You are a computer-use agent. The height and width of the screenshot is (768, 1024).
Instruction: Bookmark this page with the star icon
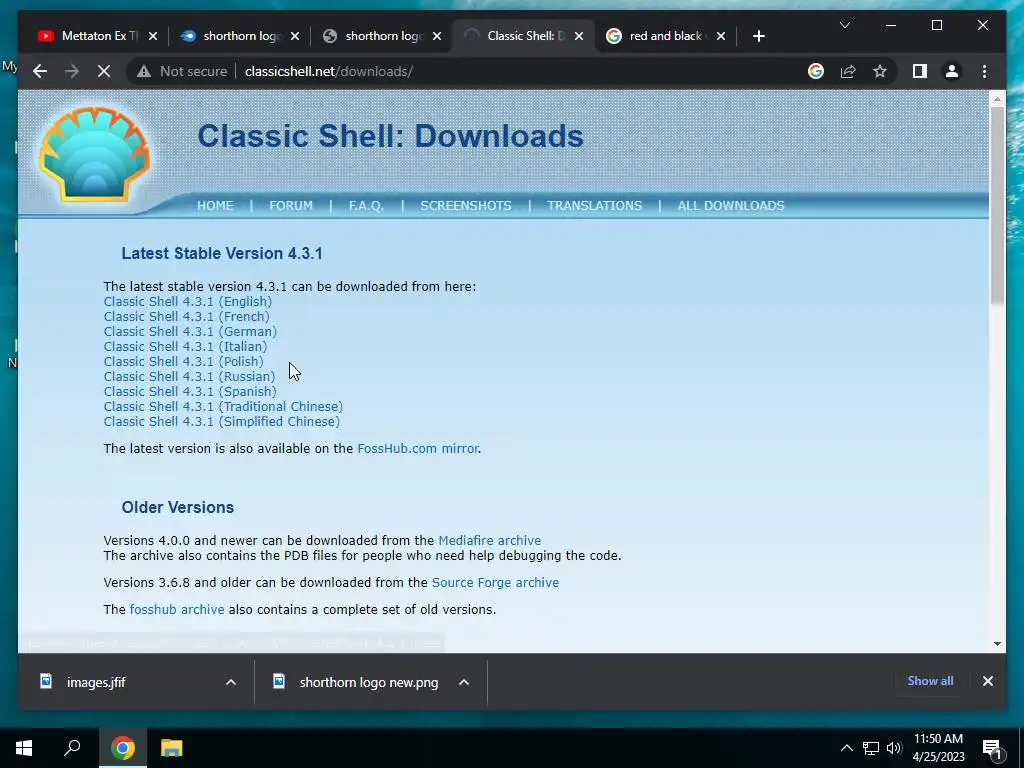880,71
